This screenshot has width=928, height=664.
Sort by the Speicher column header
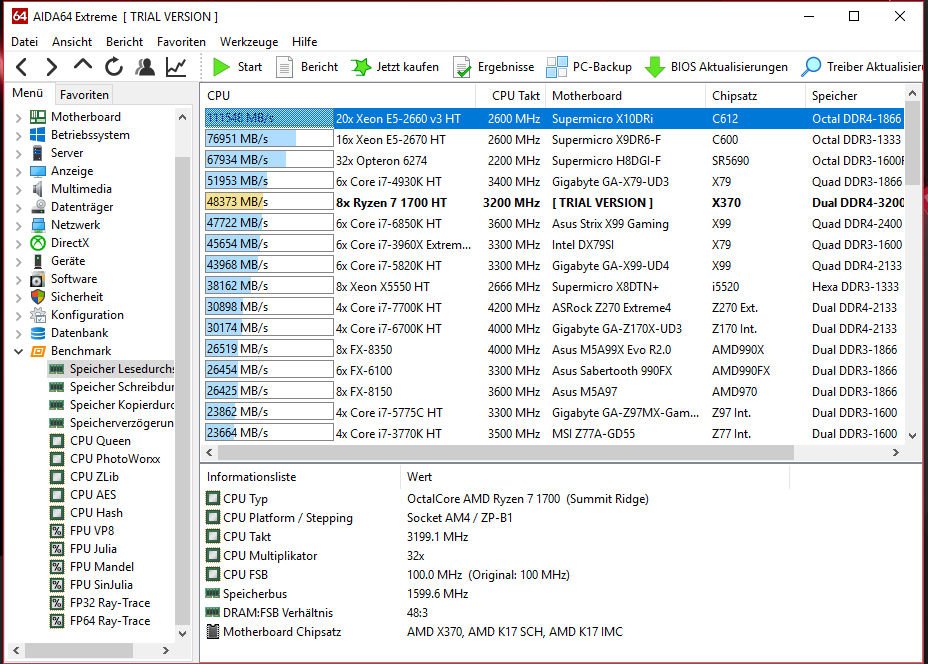pyautogui.click(x=855, y=95)
